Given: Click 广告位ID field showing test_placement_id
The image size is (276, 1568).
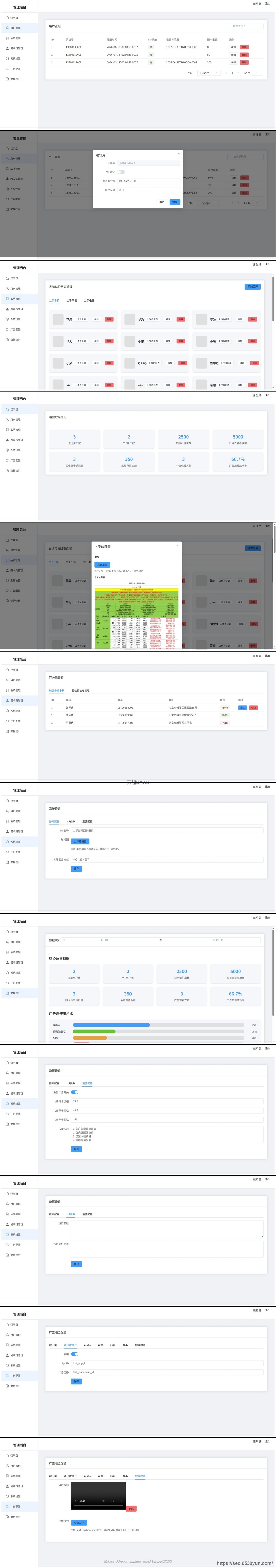Looking at the screenshot, I should 167,1372.
